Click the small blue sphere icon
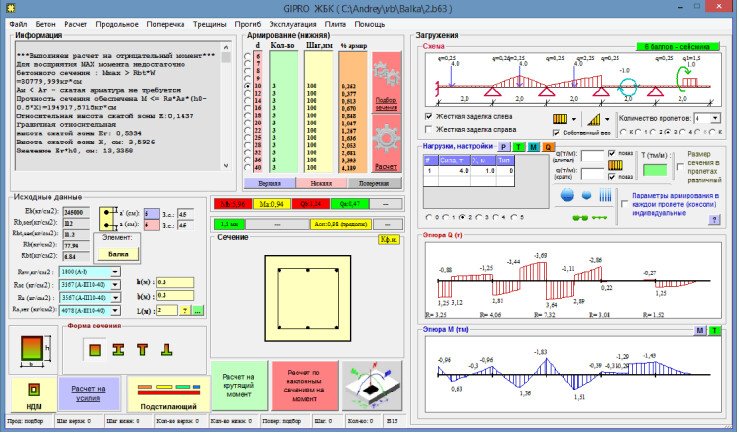Screen dimensions: 739x433 pyautogui.click(x=587, y=195)
